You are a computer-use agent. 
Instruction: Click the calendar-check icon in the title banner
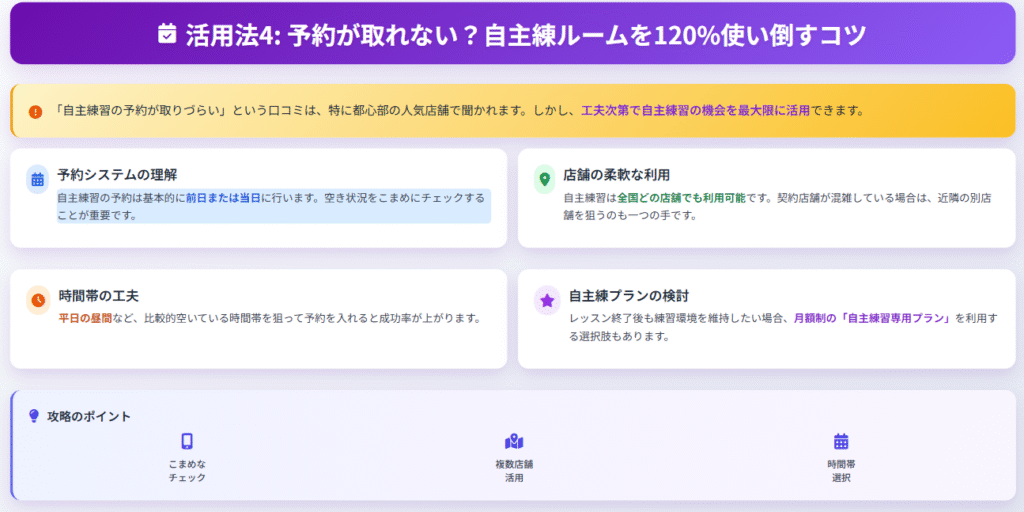[x=167, y=33]
